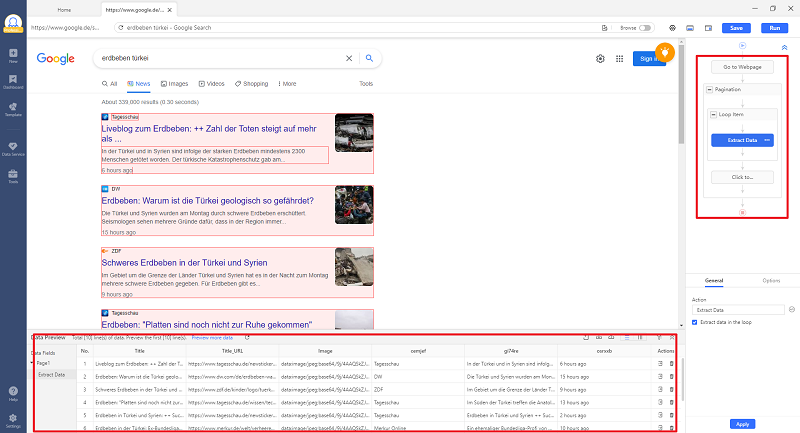Open the Liveblog zum Erdbeben headline
The image size is (800, 433).
[209, 134]
